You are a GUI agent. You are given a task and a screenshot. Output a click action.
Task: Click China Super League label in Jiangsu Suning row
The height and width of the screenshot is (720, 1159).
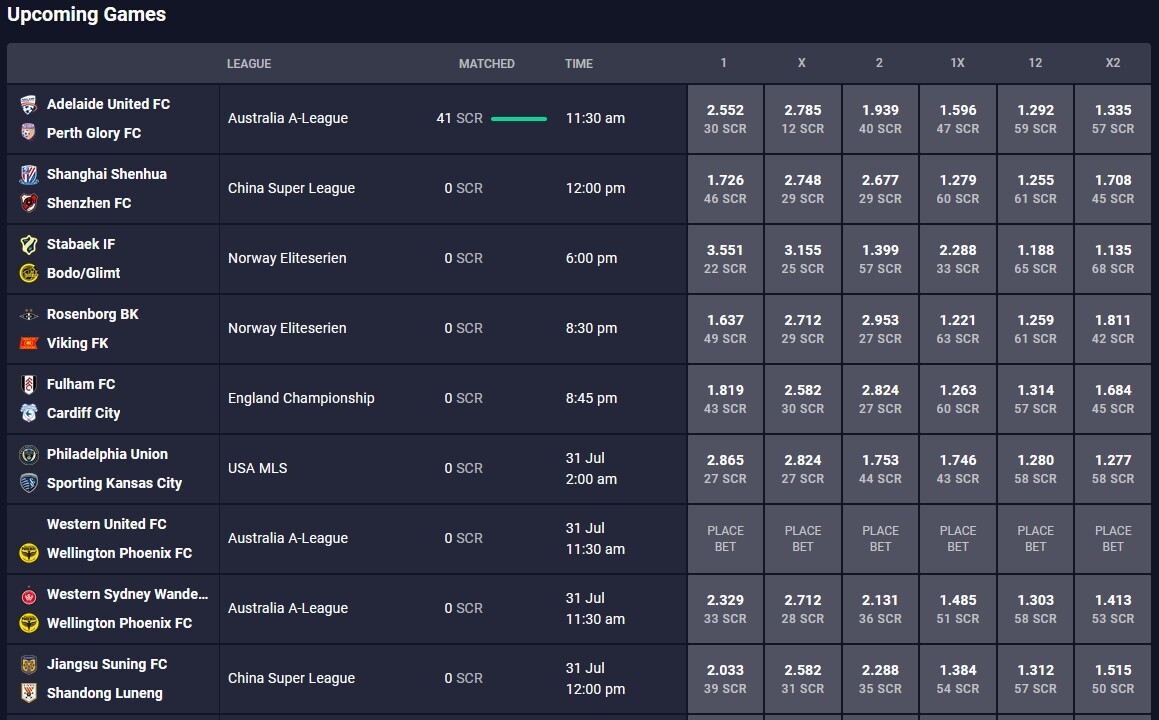point(291,679)
